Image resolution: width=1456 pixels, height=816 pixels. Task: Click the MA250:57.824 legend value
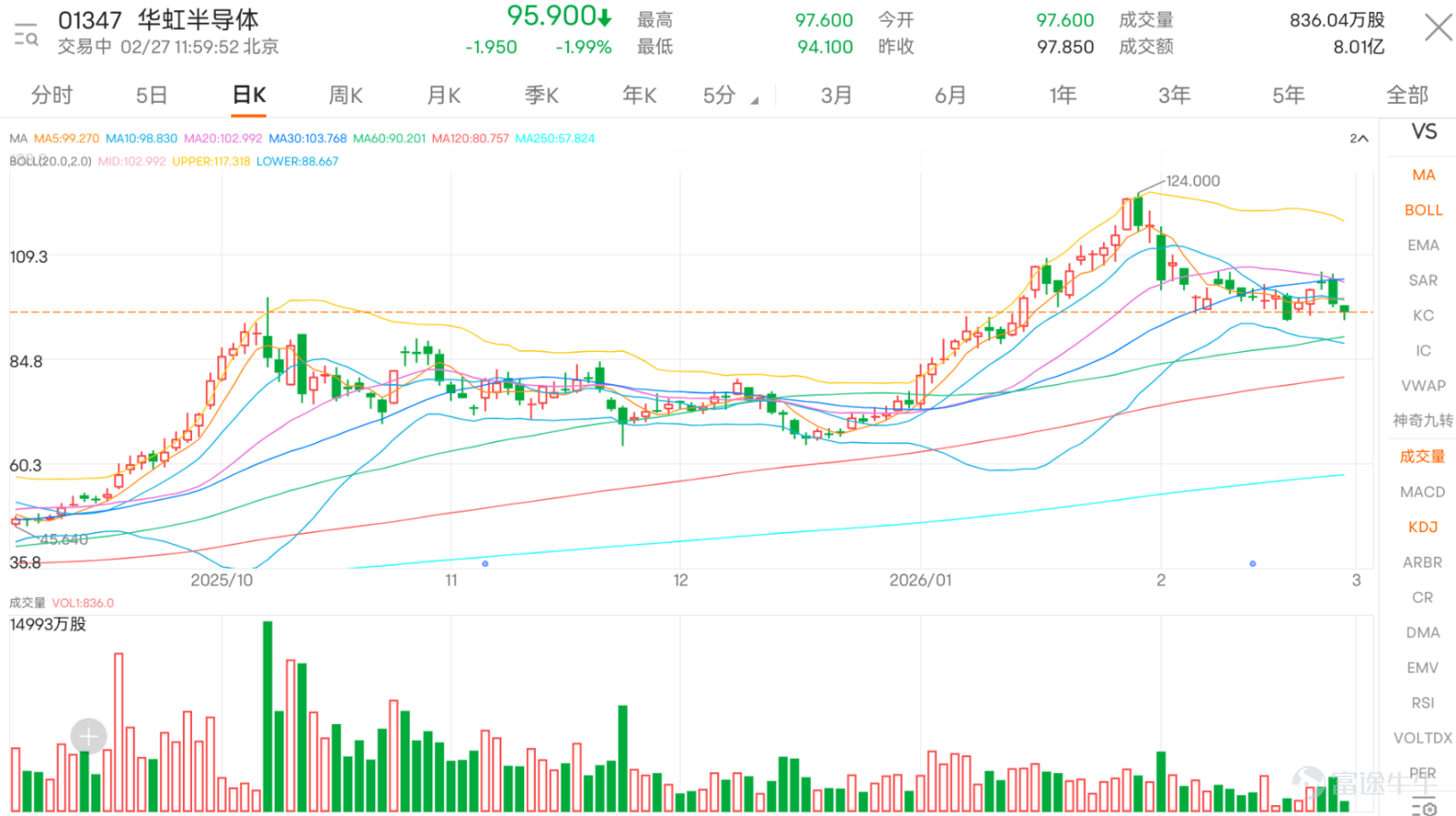coord(555,138)
